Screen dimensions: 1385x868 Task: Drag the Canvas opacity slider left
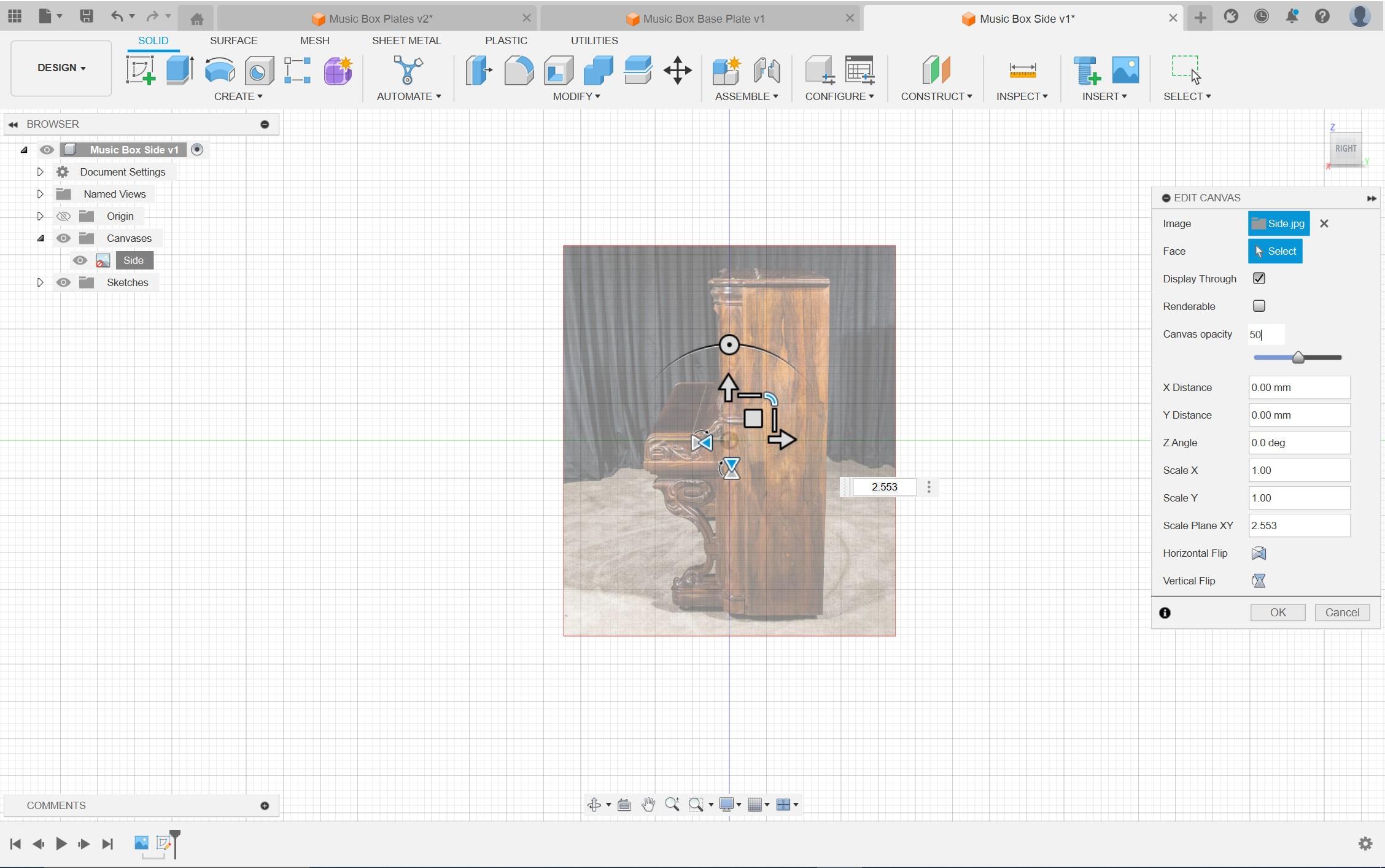pyautogui.click(x=1296, y=357)
